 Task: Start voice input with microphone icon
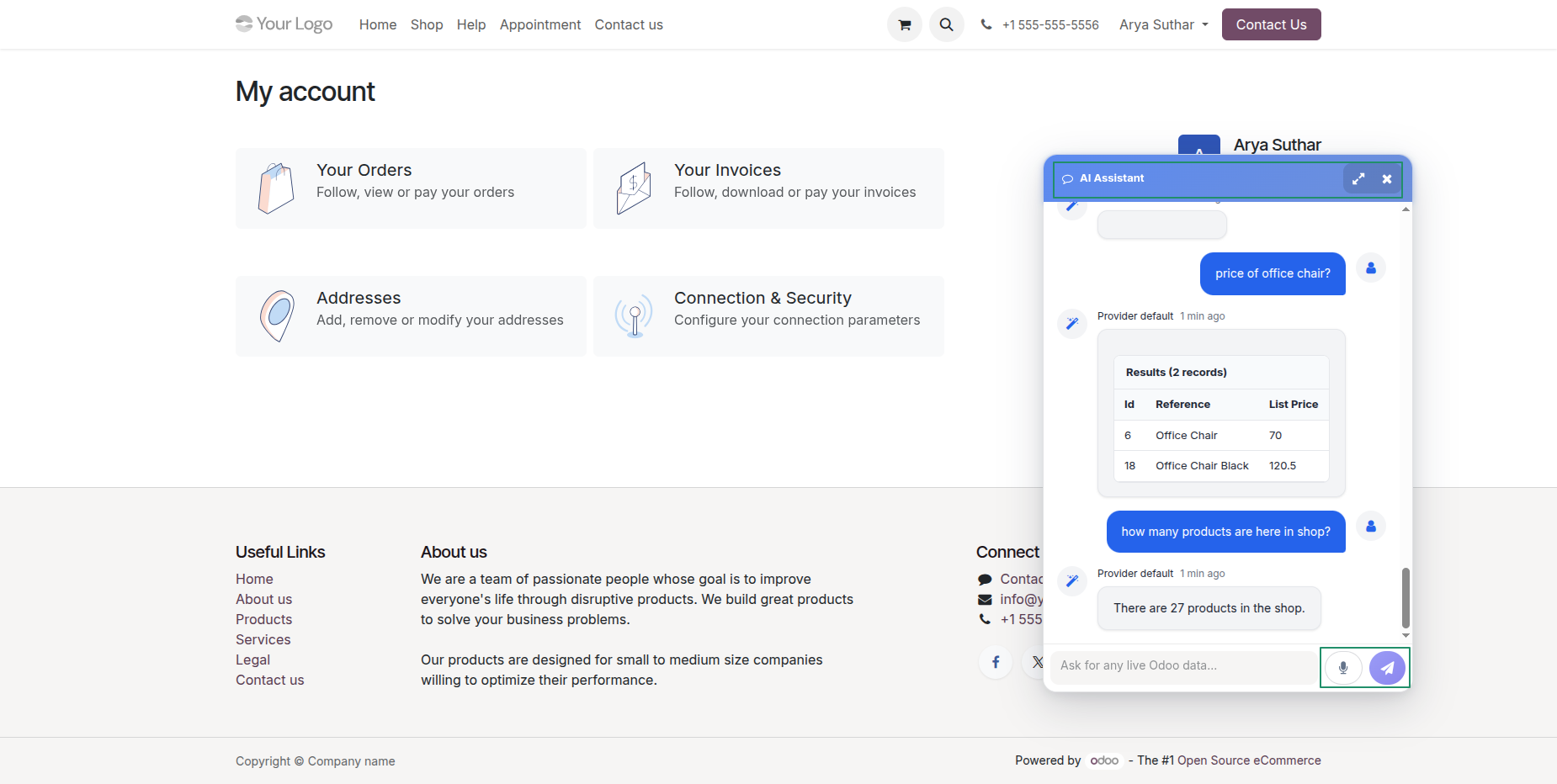point(1343,668)
